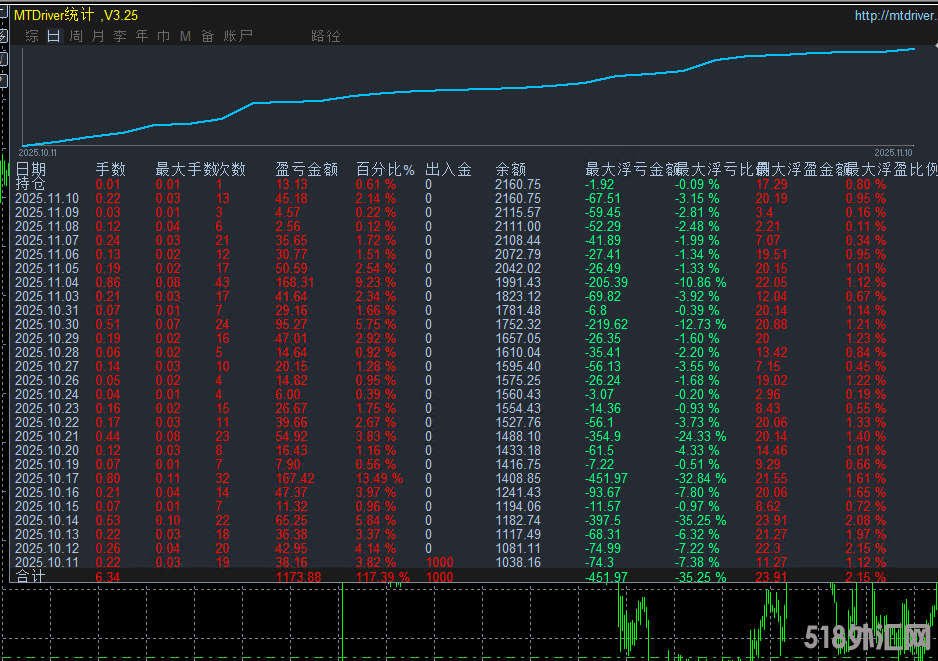Viewport: 938px width, 661px height.
Task: Click the 日期 column header
Action: point(30,170)
